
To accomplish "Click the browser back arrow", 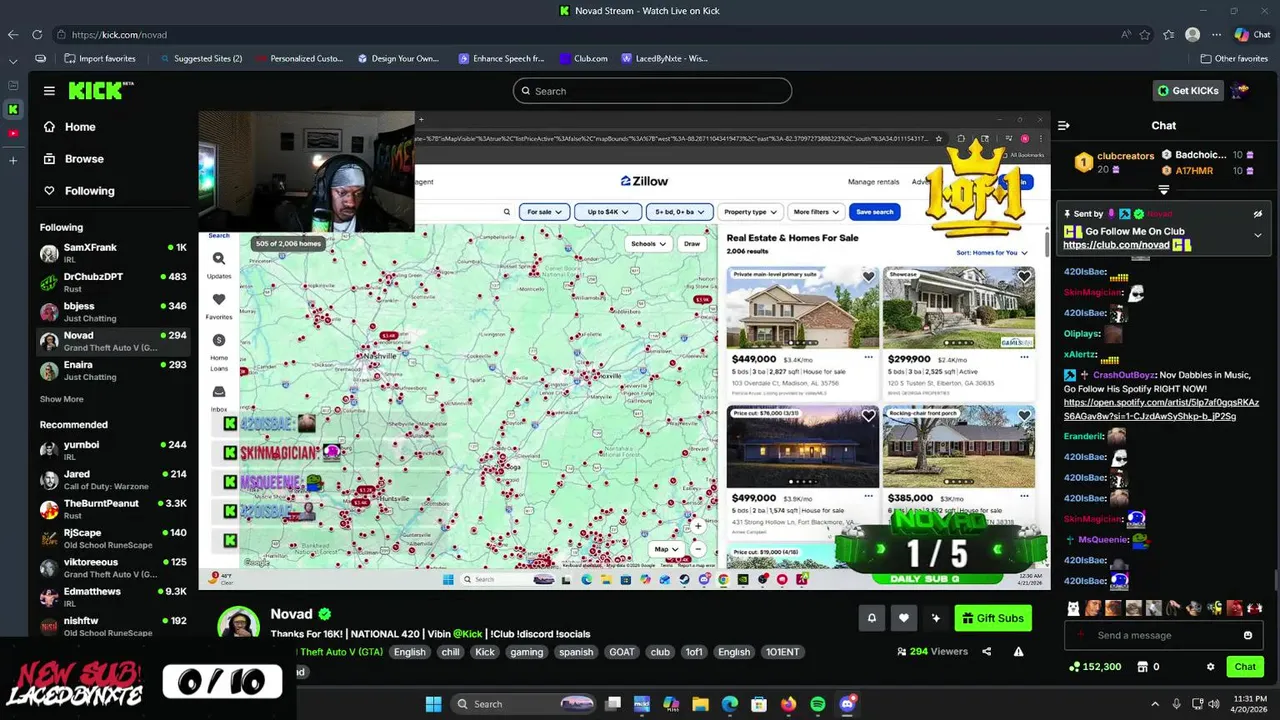I will pos(13,35).
